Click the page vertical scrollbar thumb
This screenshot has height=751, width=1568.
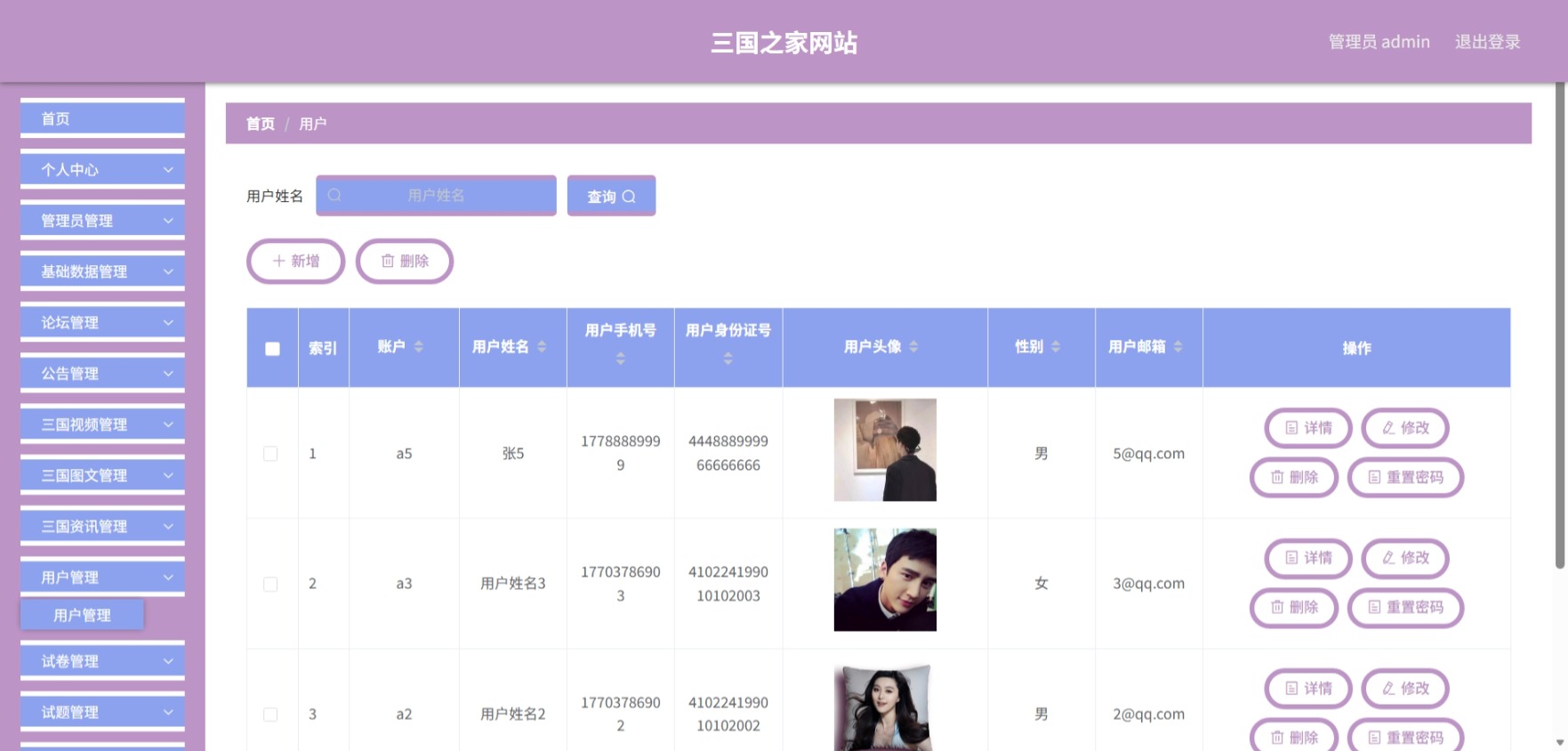1560,326
